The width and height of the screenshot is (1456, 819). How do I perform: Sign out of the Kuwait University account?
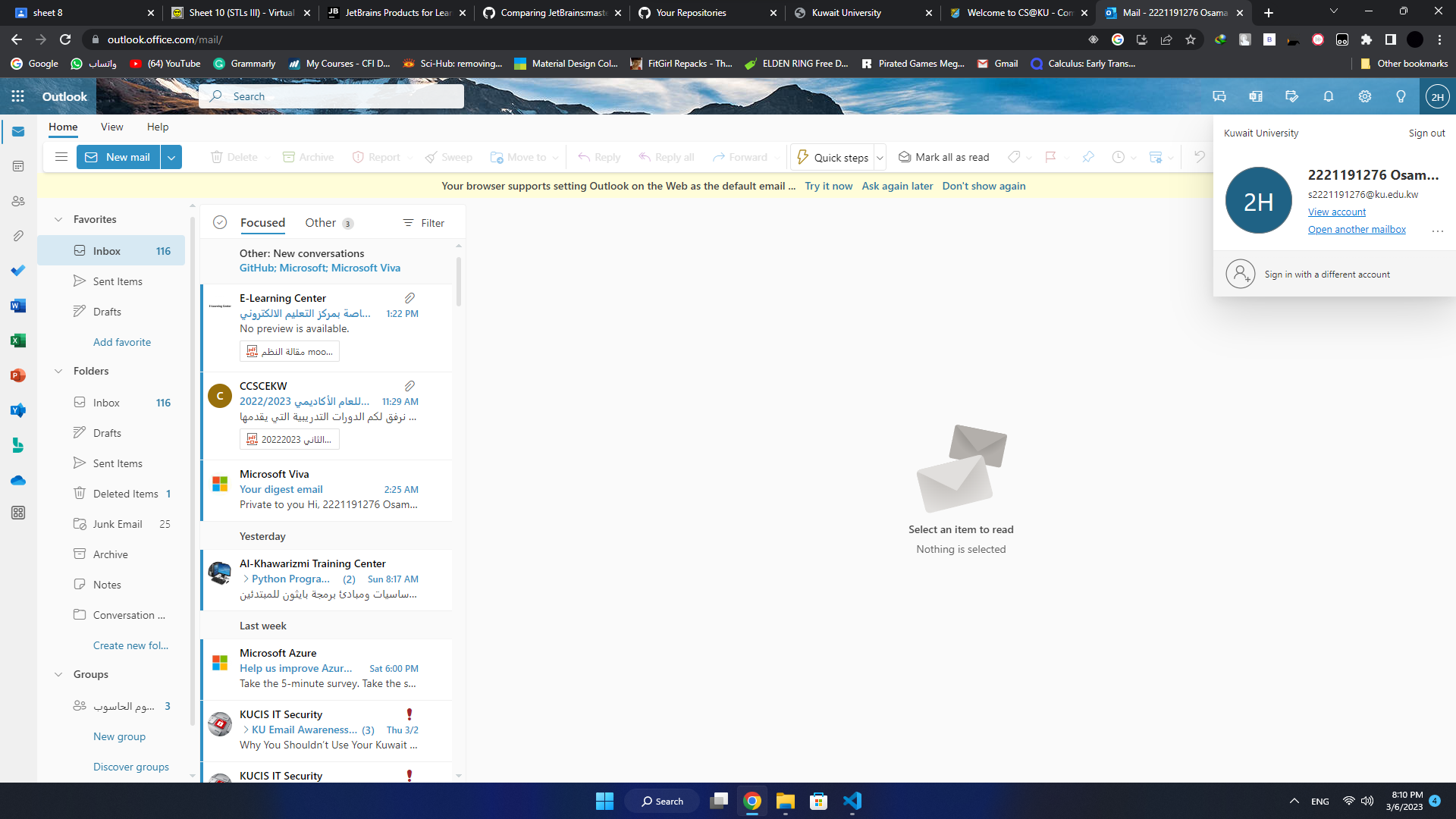[x=1426, y=133]
